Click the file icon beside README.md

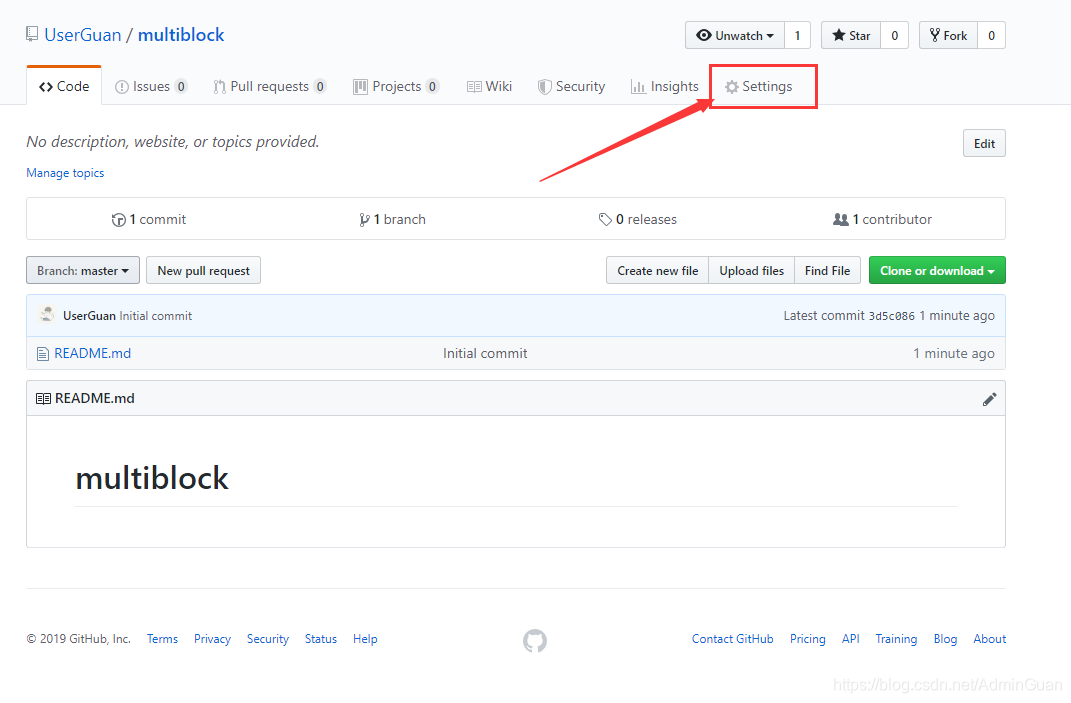click(x=42, y=354)
